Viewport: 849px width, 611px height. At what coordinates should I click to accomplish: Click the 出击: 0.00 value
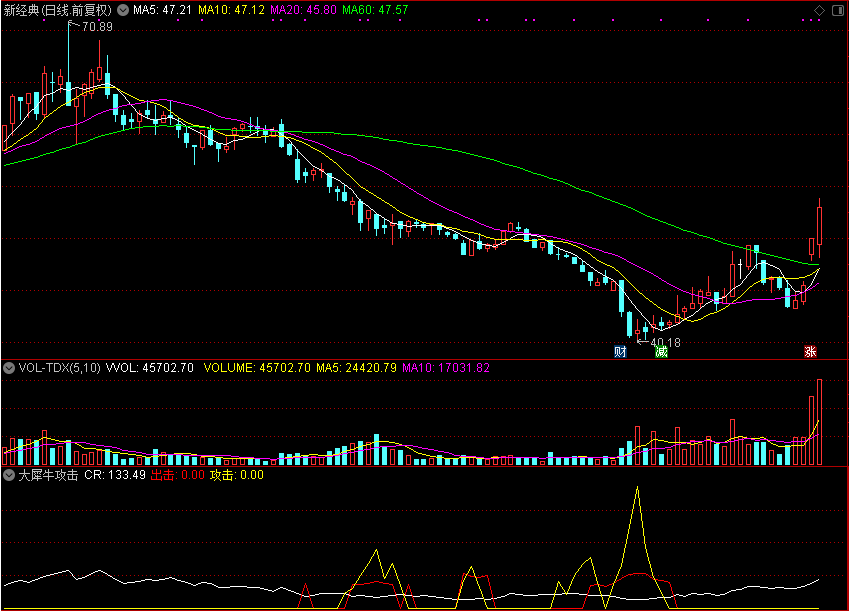[178, 475]
